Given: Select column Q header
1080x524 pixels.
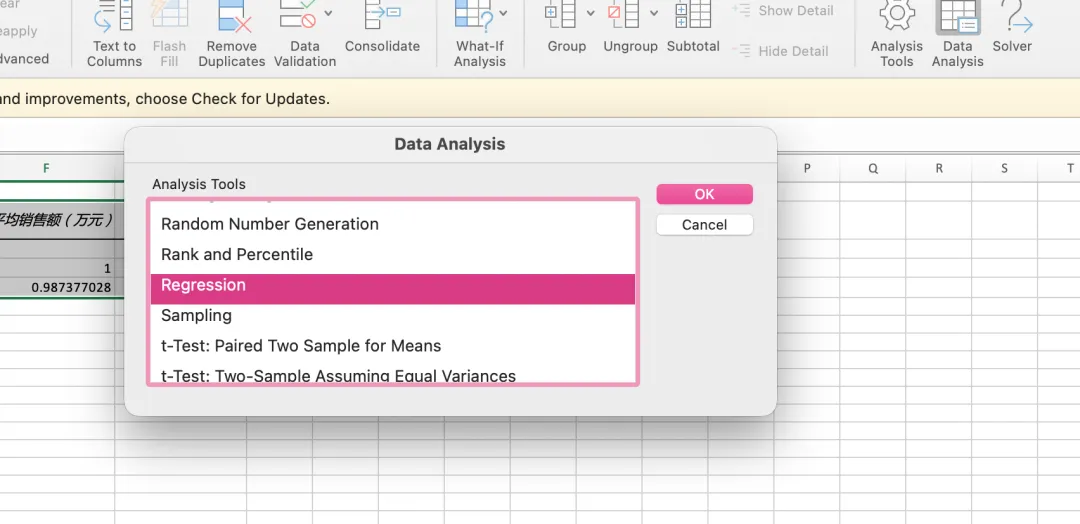Looking at the screenshot, I should tap(873, 169).
